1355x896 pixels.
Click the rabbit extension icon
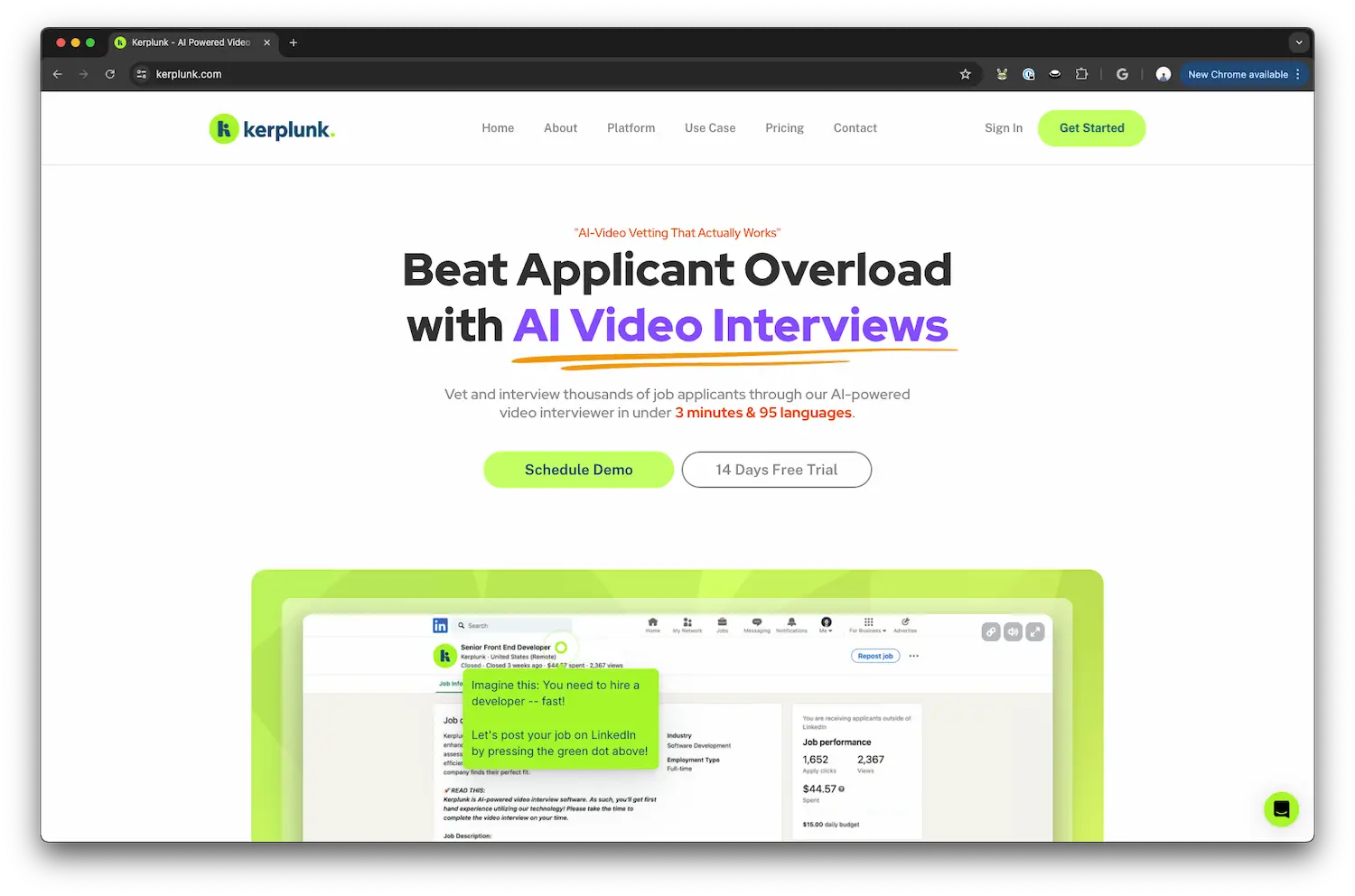pyautogui.click(x=1002, y=74)
